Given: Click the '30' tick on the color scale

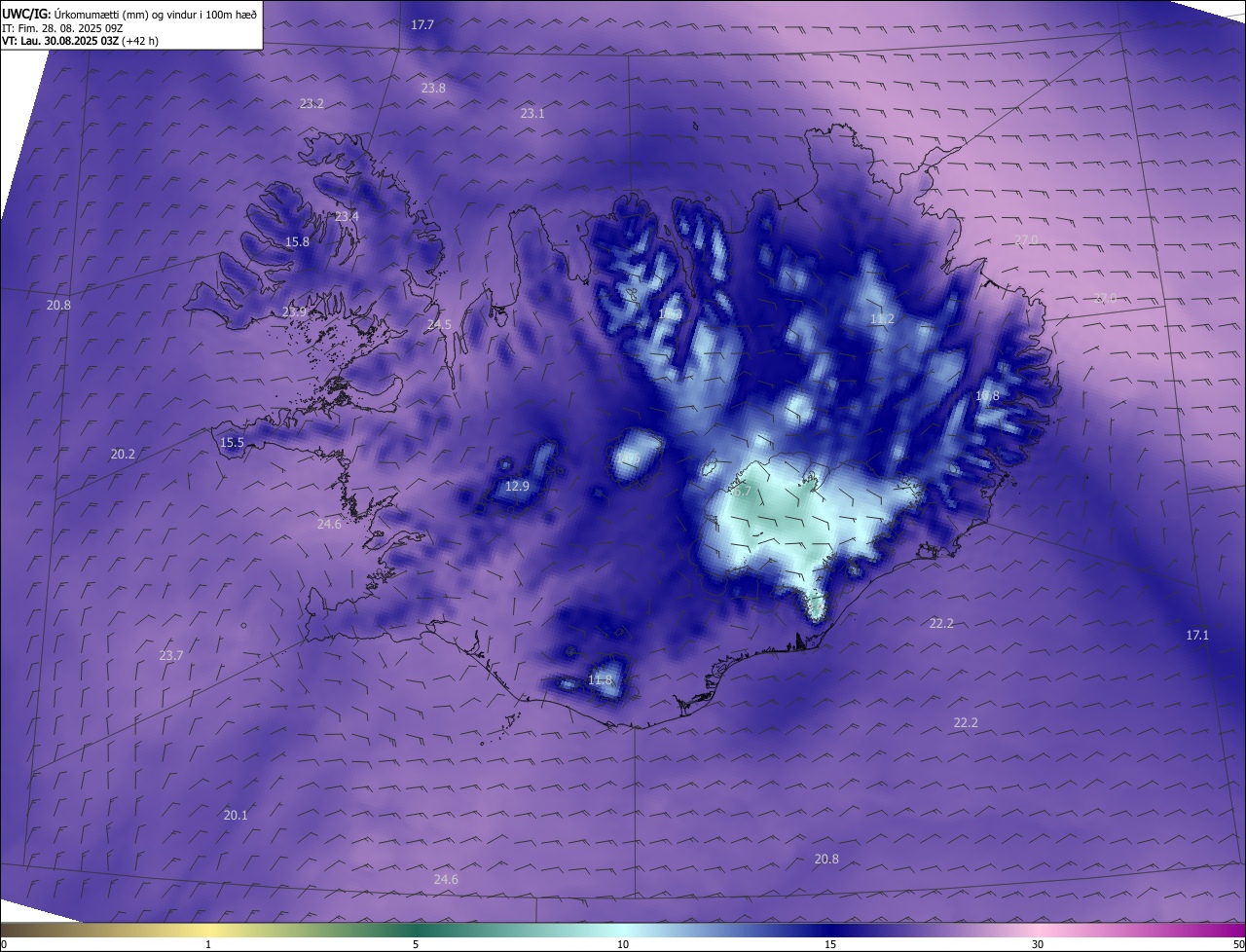Looking at the screenshot, I should [x=1038, y=944].
